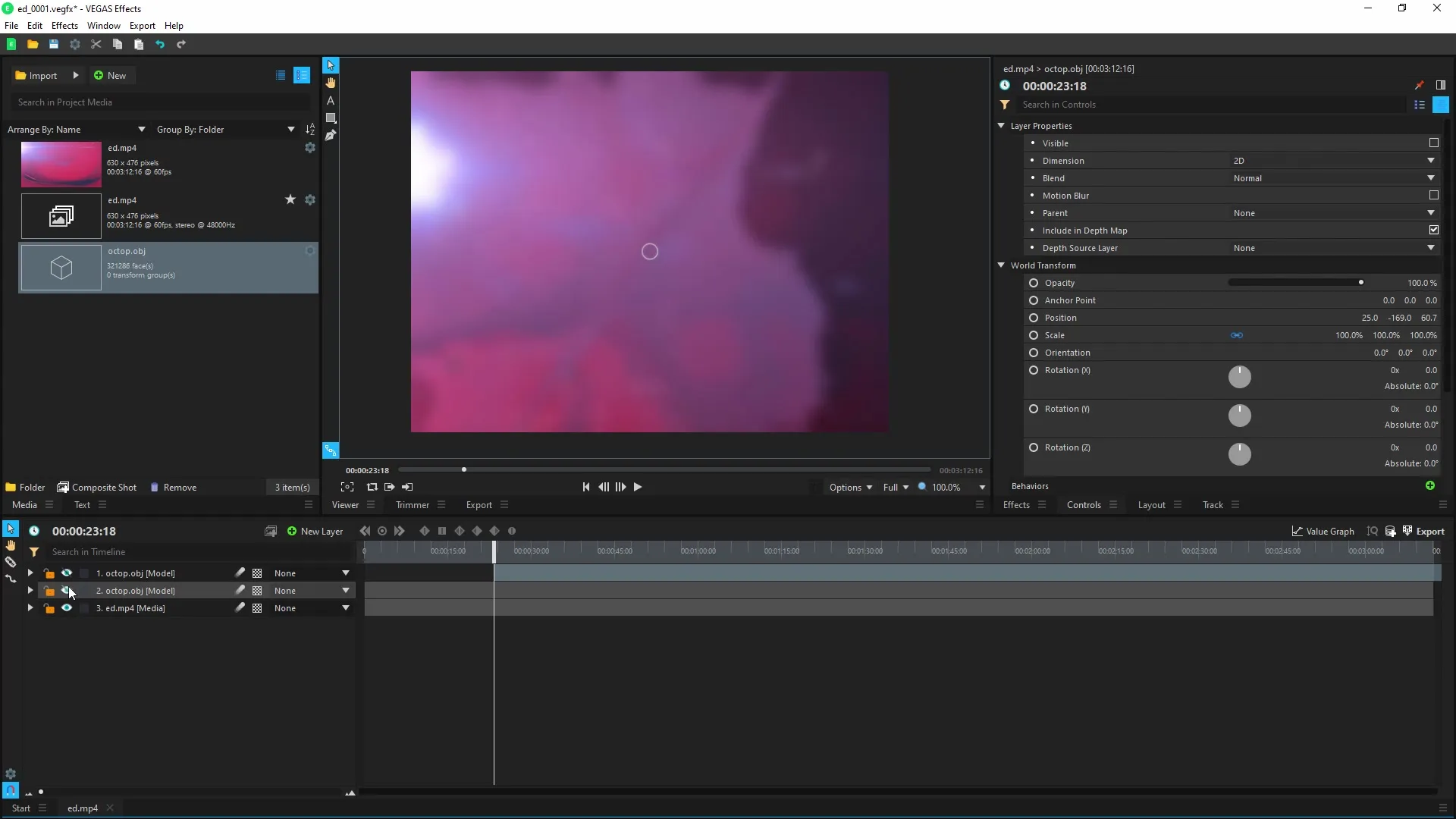Click the Undo arrow icon
The width and height of the screenshot is (1456, 819).
160,45
